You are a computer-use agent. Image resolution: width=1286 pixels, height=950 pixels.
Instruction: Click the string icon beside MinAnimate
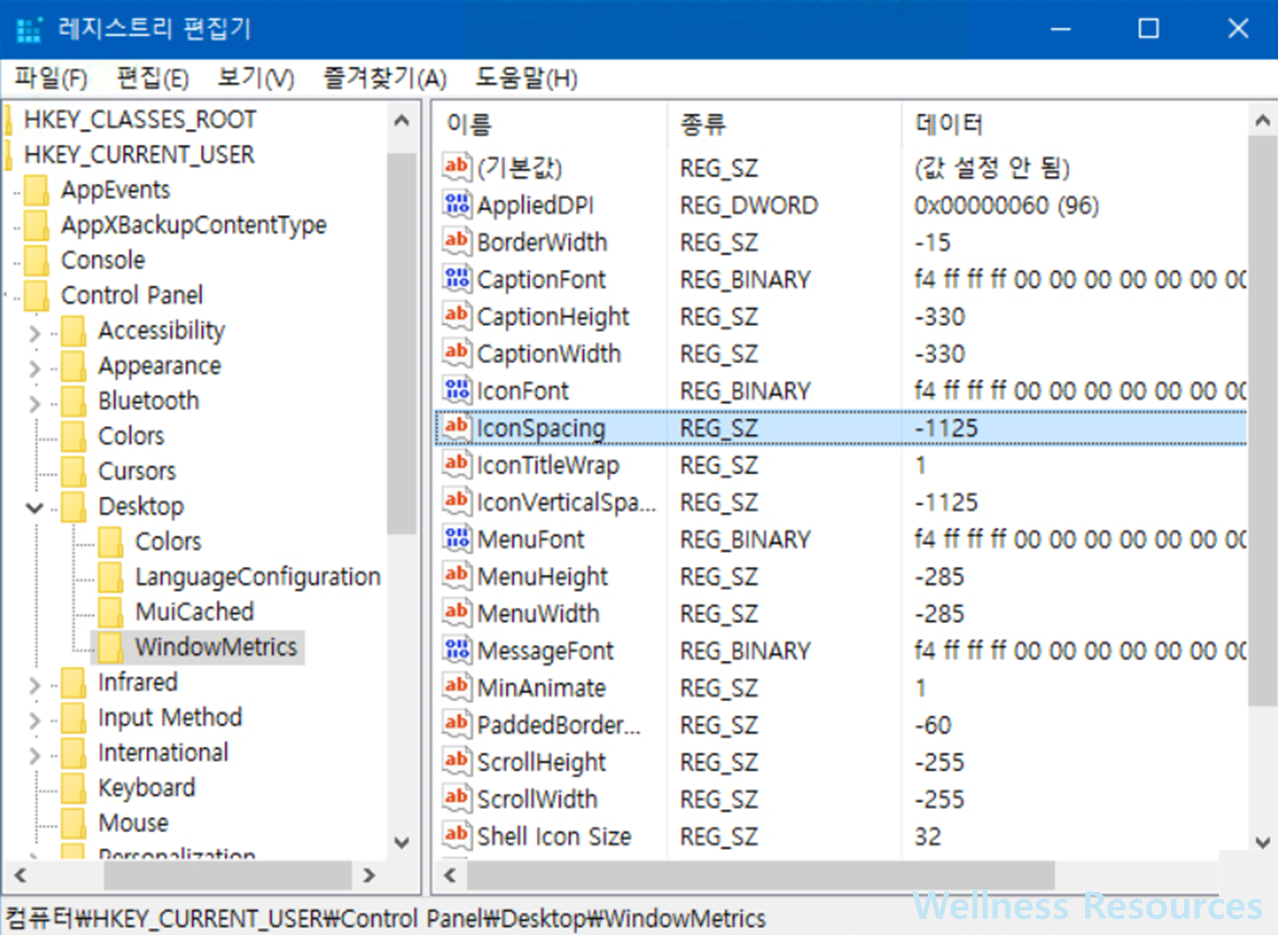point(456,688)
